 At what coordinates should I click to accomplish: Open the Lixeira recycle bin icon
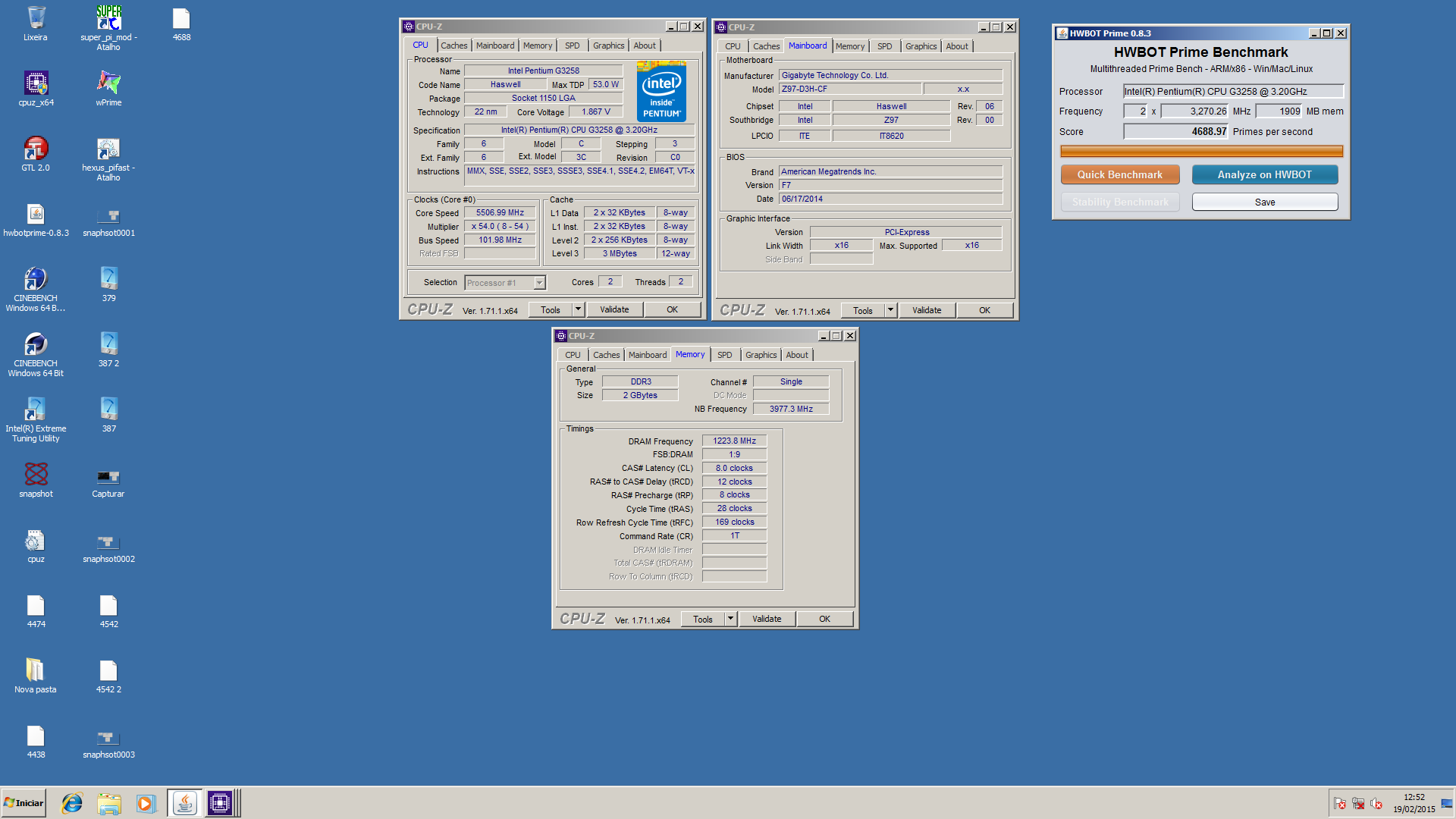point(36,24)
